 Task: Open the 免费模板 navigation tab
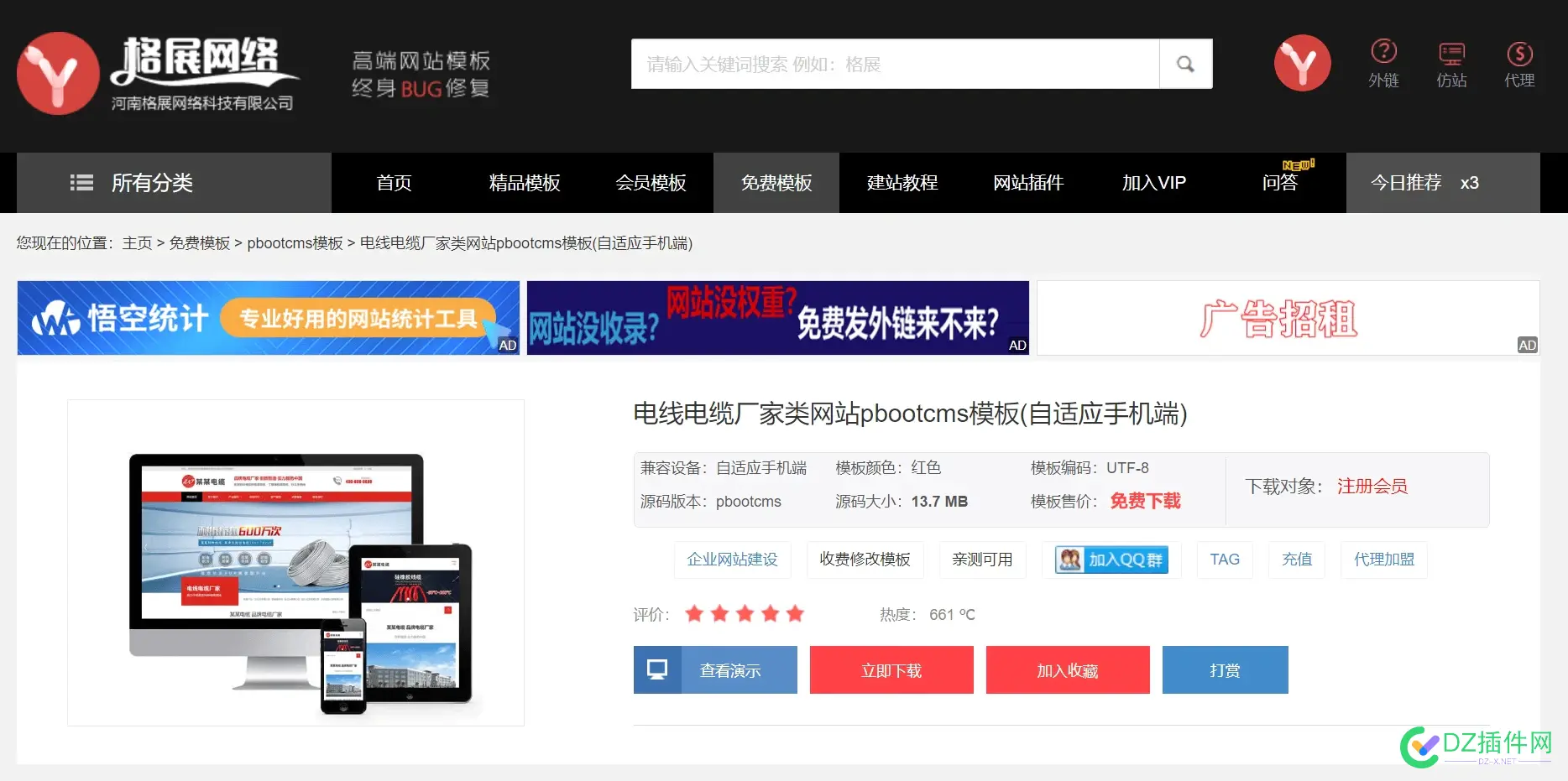(x=776, y=183)
